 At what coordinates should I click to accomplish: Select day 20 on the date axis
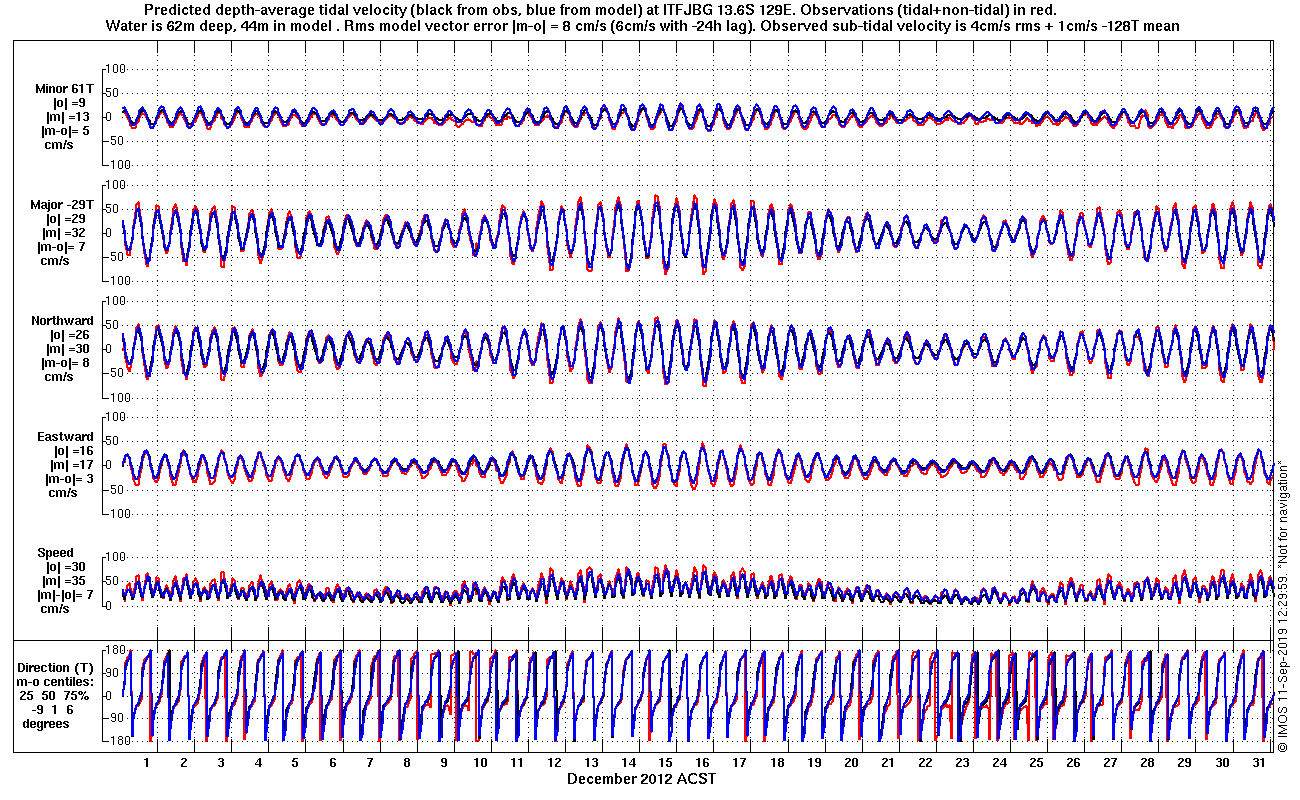click(x=850, y=762)
